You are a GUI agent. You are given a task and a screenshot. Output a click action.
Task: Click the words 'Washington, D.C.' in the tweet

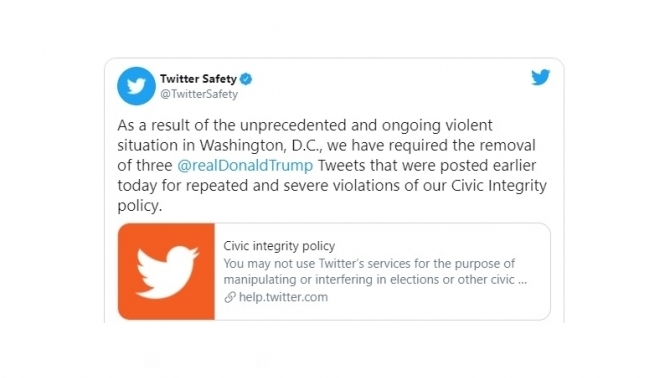[x=260, y=146]
